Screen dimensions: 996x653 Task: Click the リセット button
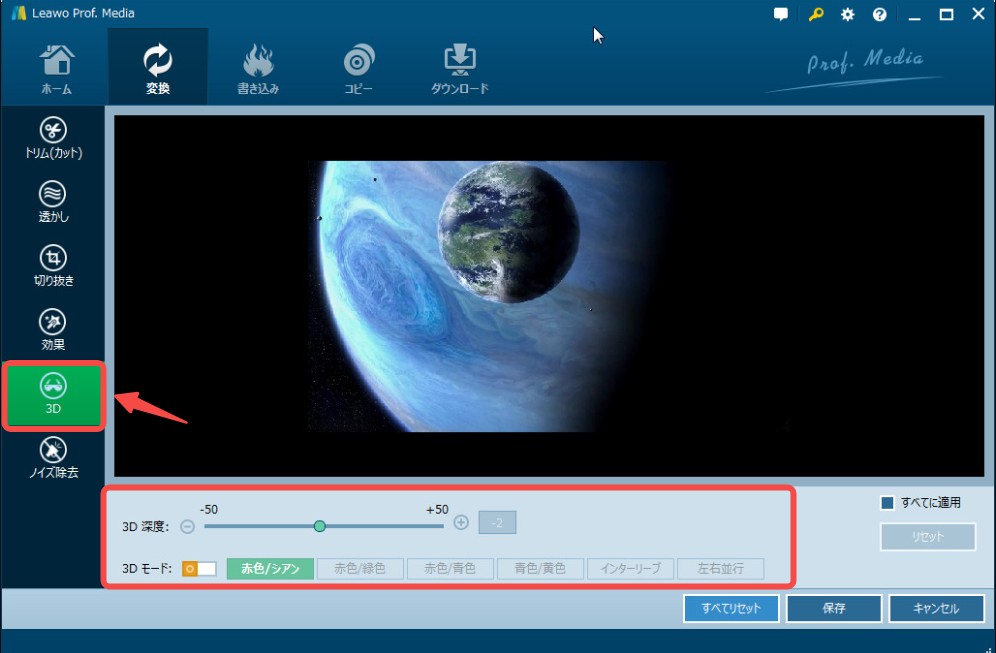(928, 537)
